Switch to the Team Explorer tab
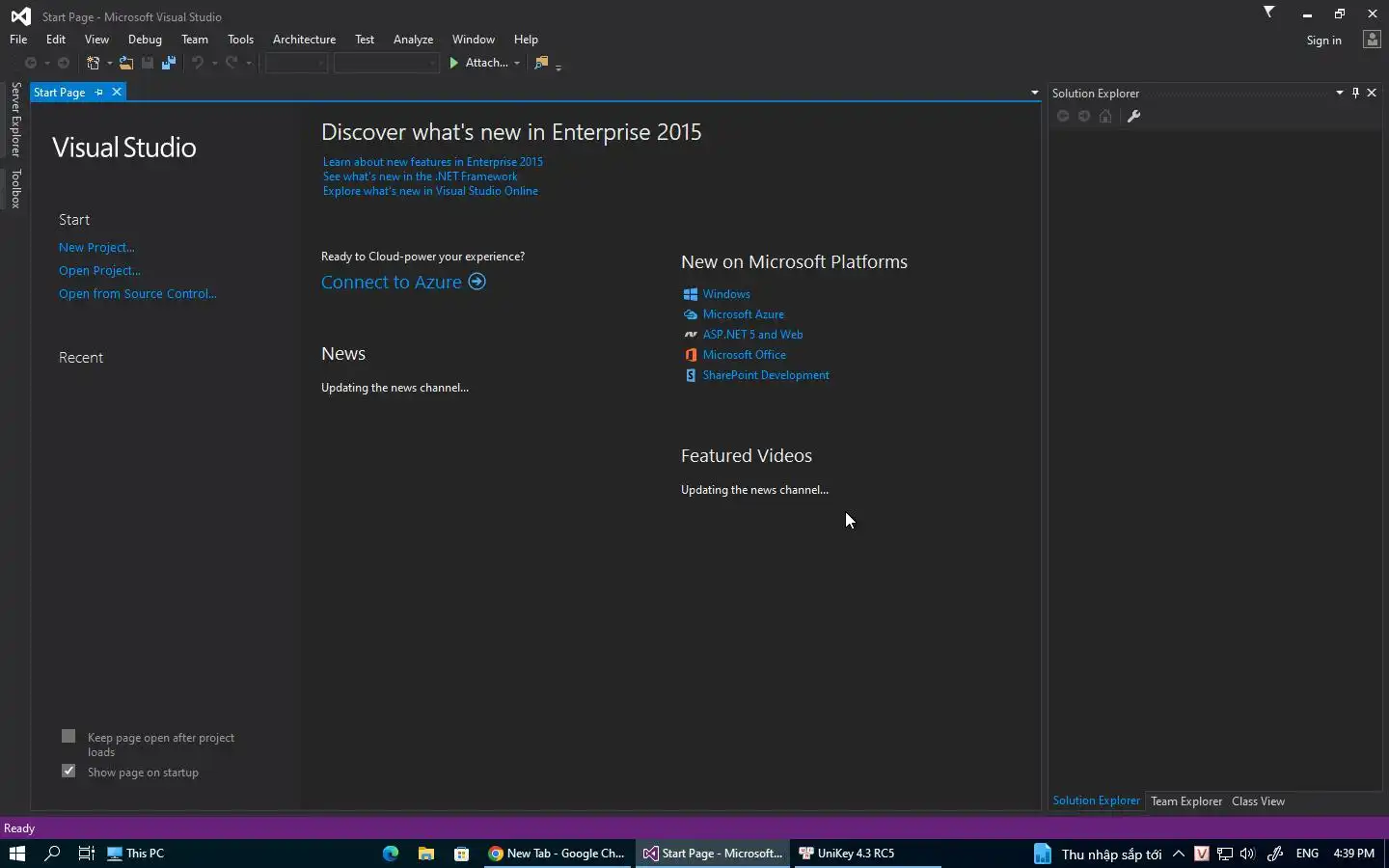1389x868 pixels. (x=1186, y=801)
